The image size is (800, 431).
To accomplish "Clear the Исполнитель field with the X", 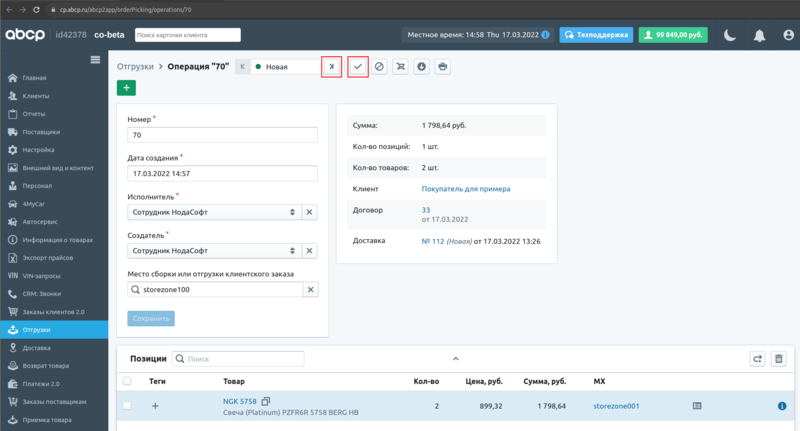I will pos(309,212).
